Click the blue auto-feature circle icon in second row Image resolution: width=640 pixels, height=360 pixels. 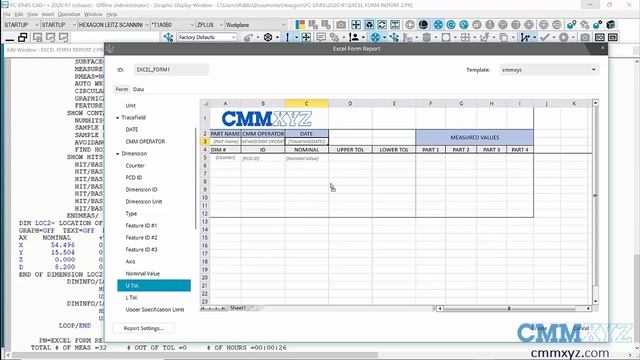375,38
